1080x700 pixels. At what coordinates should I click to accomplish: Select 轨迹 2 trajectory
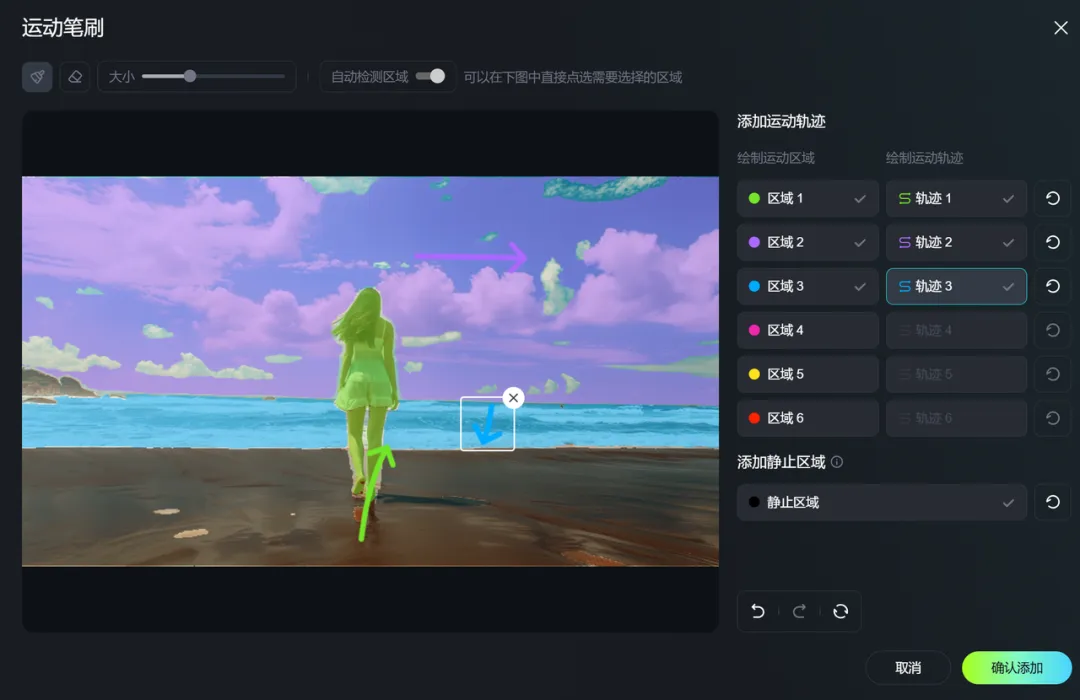coord(956,243)
